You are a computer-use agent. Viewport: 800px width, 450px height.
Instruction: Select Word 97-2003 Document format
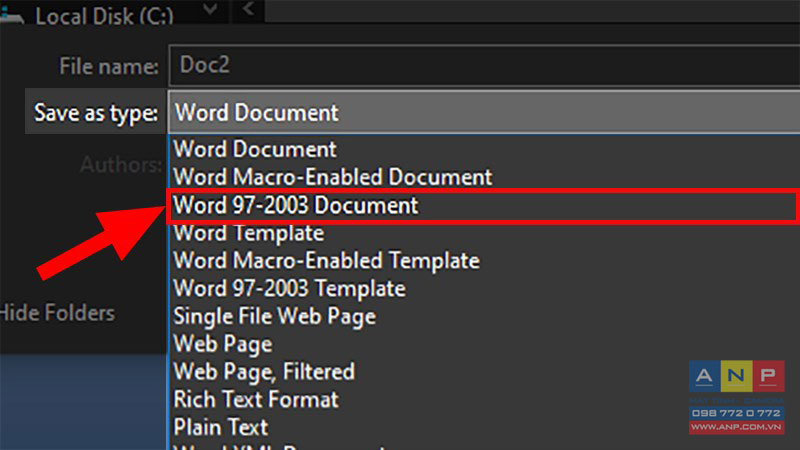click(484, 206)
